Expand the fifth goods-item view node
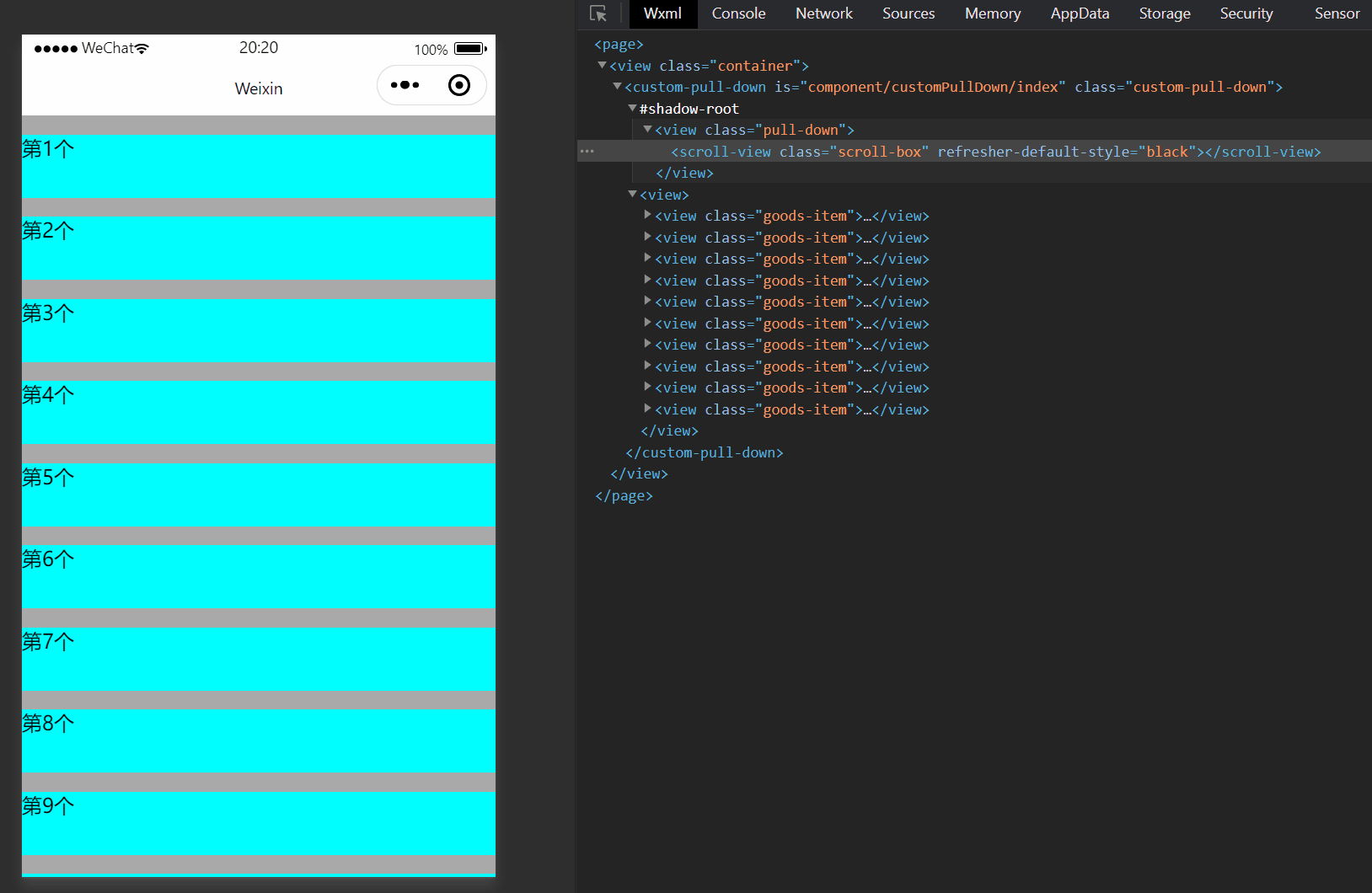Screen dimensions: 1372x893 [647, 301]
